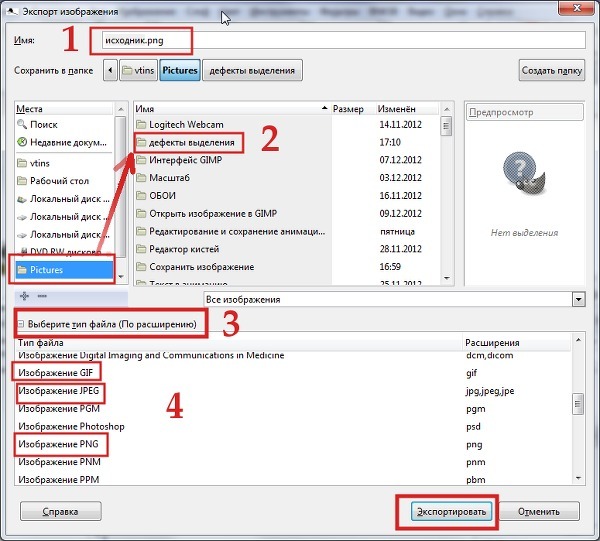
Task: Select vtins in the places list
Action: 64,163
